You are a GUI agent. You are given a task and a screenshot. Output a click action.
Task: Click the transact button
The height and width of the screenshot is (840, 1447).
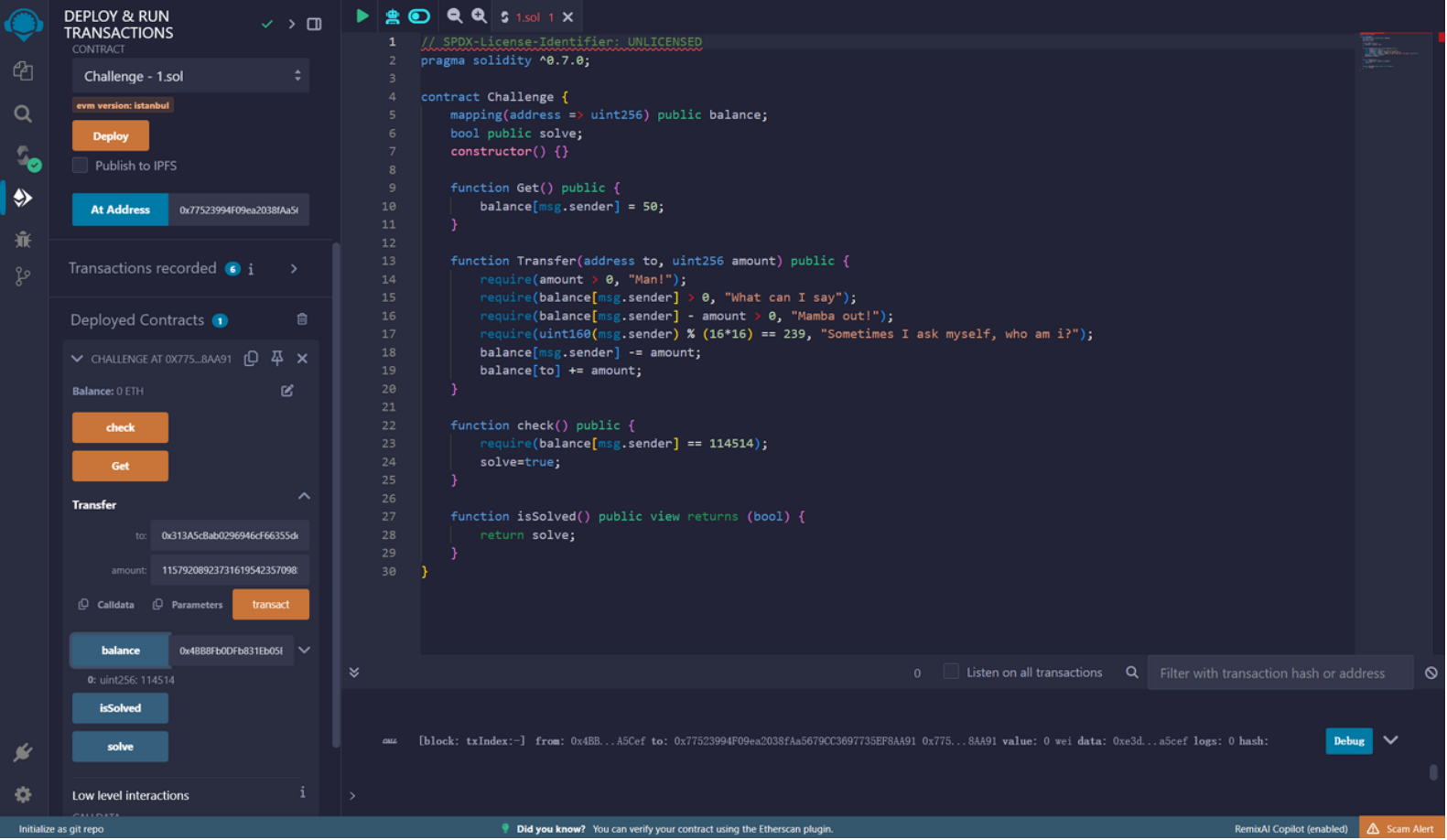tap(271, 606)
